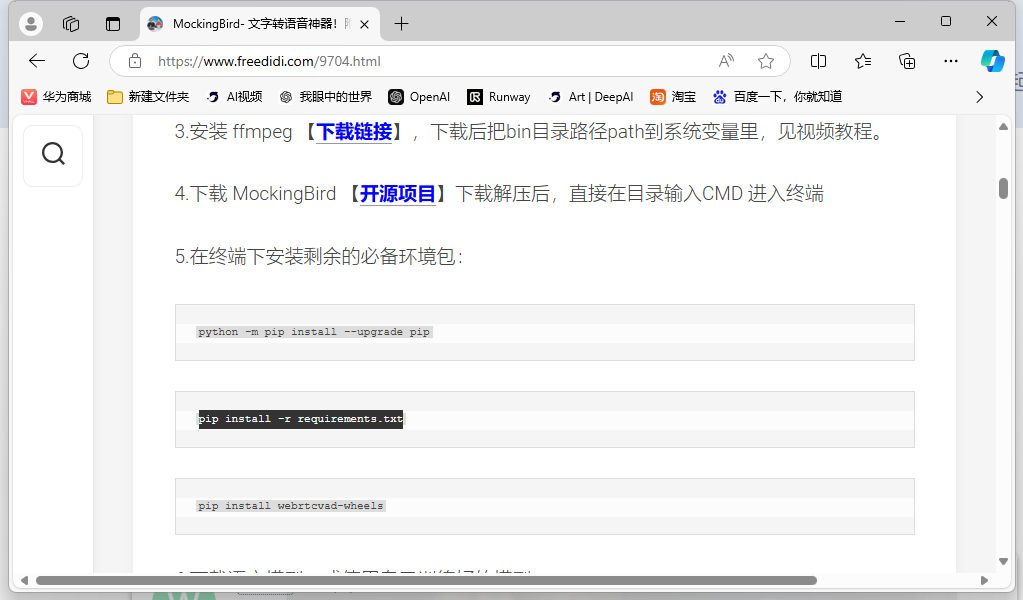Screen dimensions: 1023x600
Task: View site information lock icon
Action: [135, 61]
